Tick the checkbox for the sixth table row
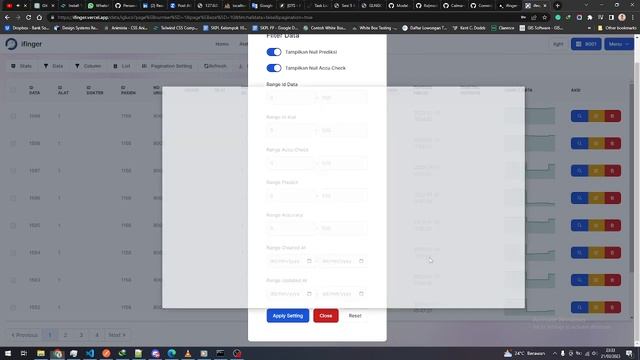The height and width of the screenshot is (360, 640). (x=13, y=253)
